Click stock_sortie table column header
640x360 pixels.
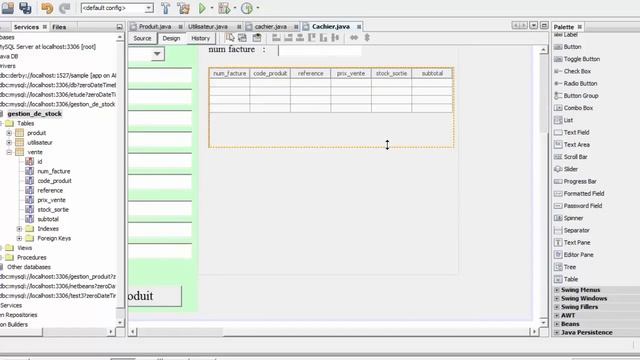pos(391,73)
